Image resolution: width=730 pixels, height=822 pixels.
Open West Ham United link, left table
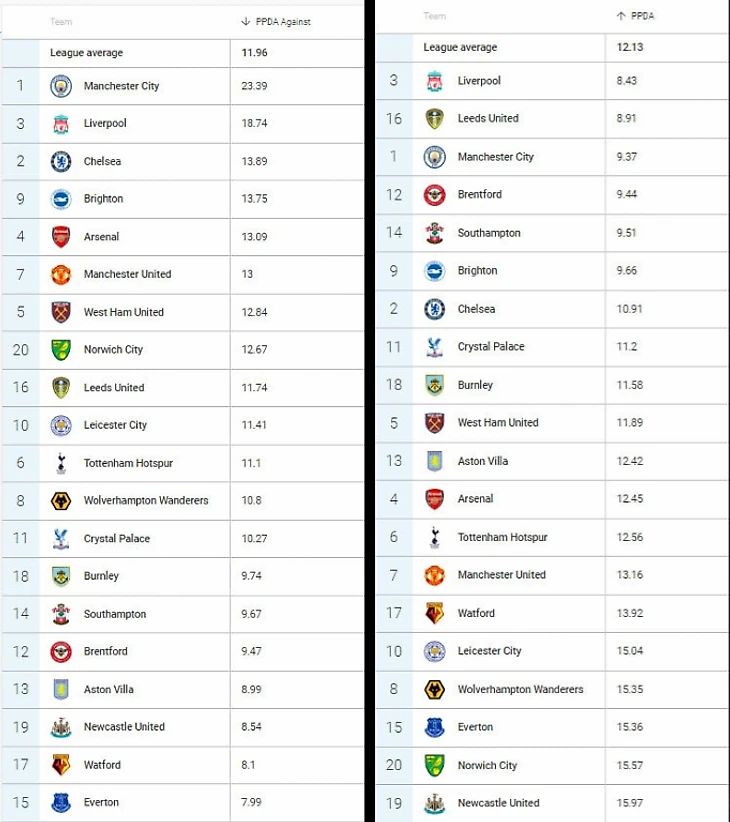(123, 312)
